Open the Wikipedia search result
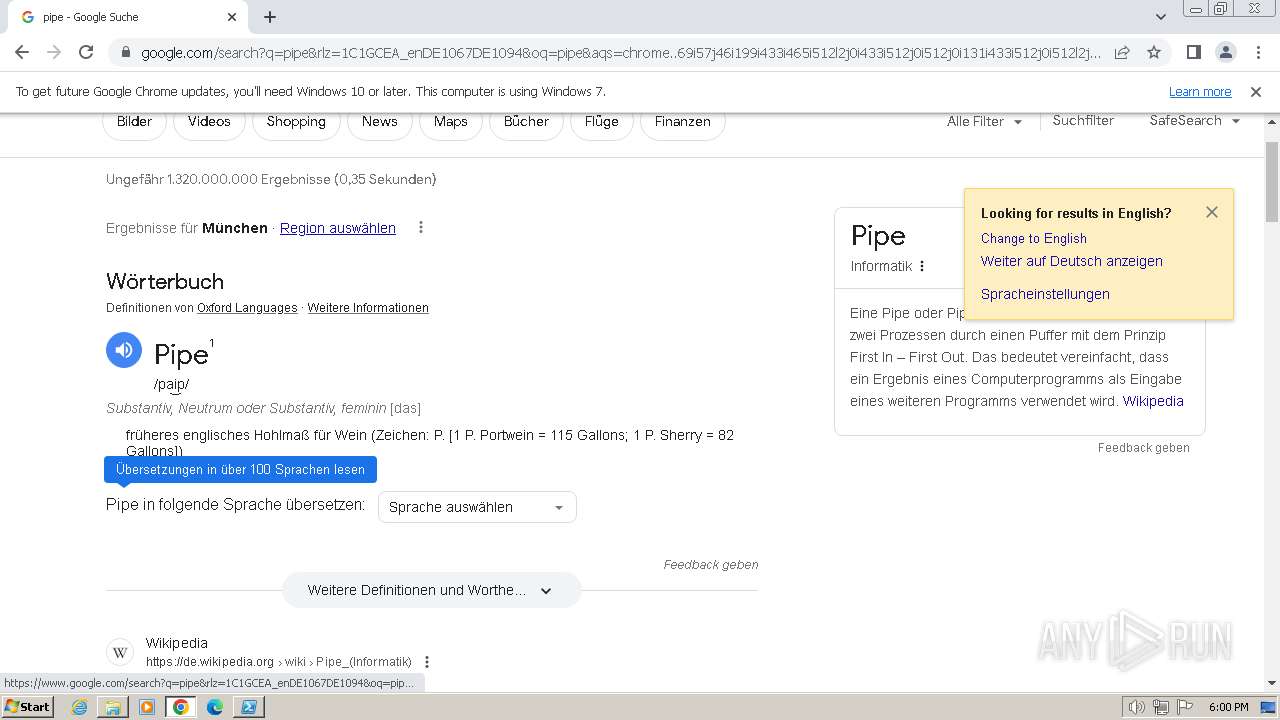Image resolution: width=1280 pixels, height=720 pixels. pos(177,643)
